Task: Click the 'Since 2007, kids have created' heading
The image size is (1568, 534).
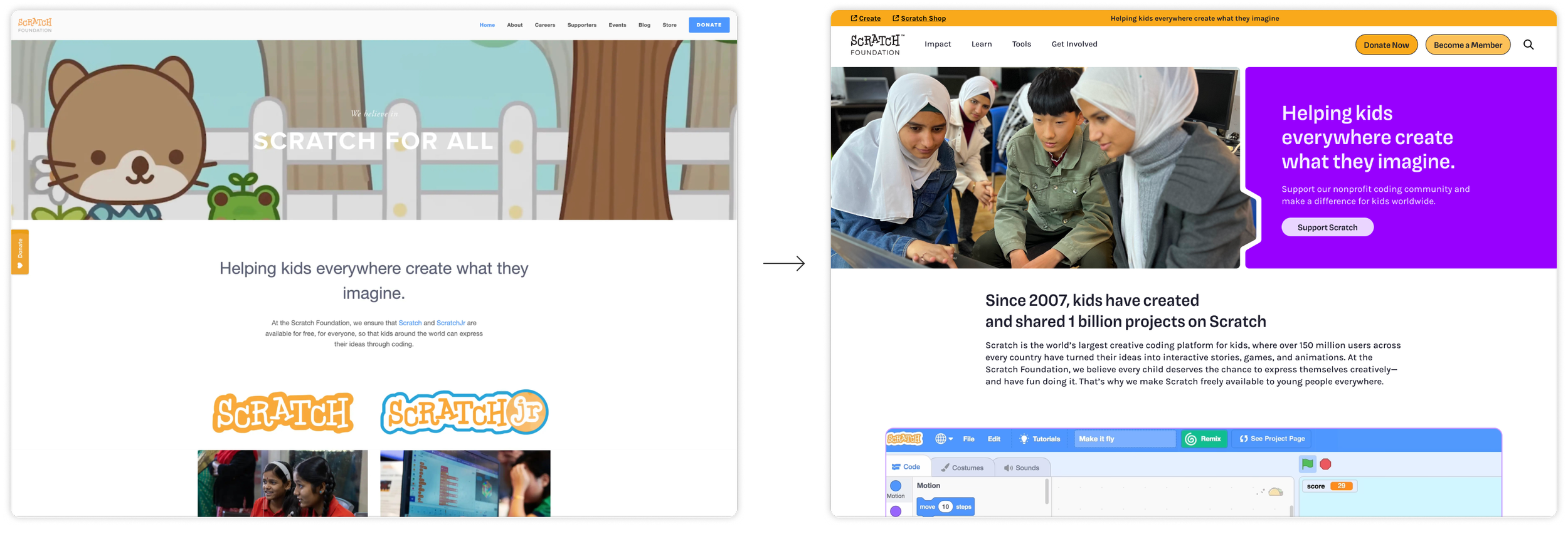Action: (1125, 311)
